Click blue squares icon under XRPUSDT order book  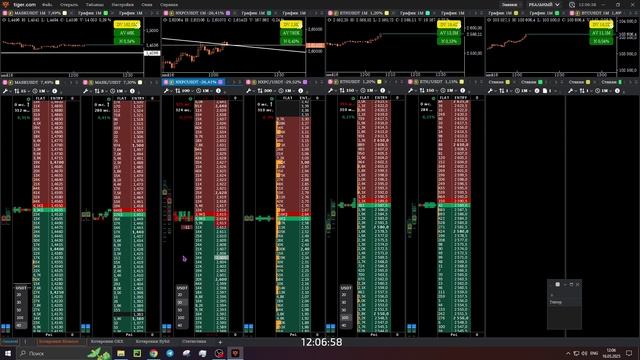click(167, 327)
